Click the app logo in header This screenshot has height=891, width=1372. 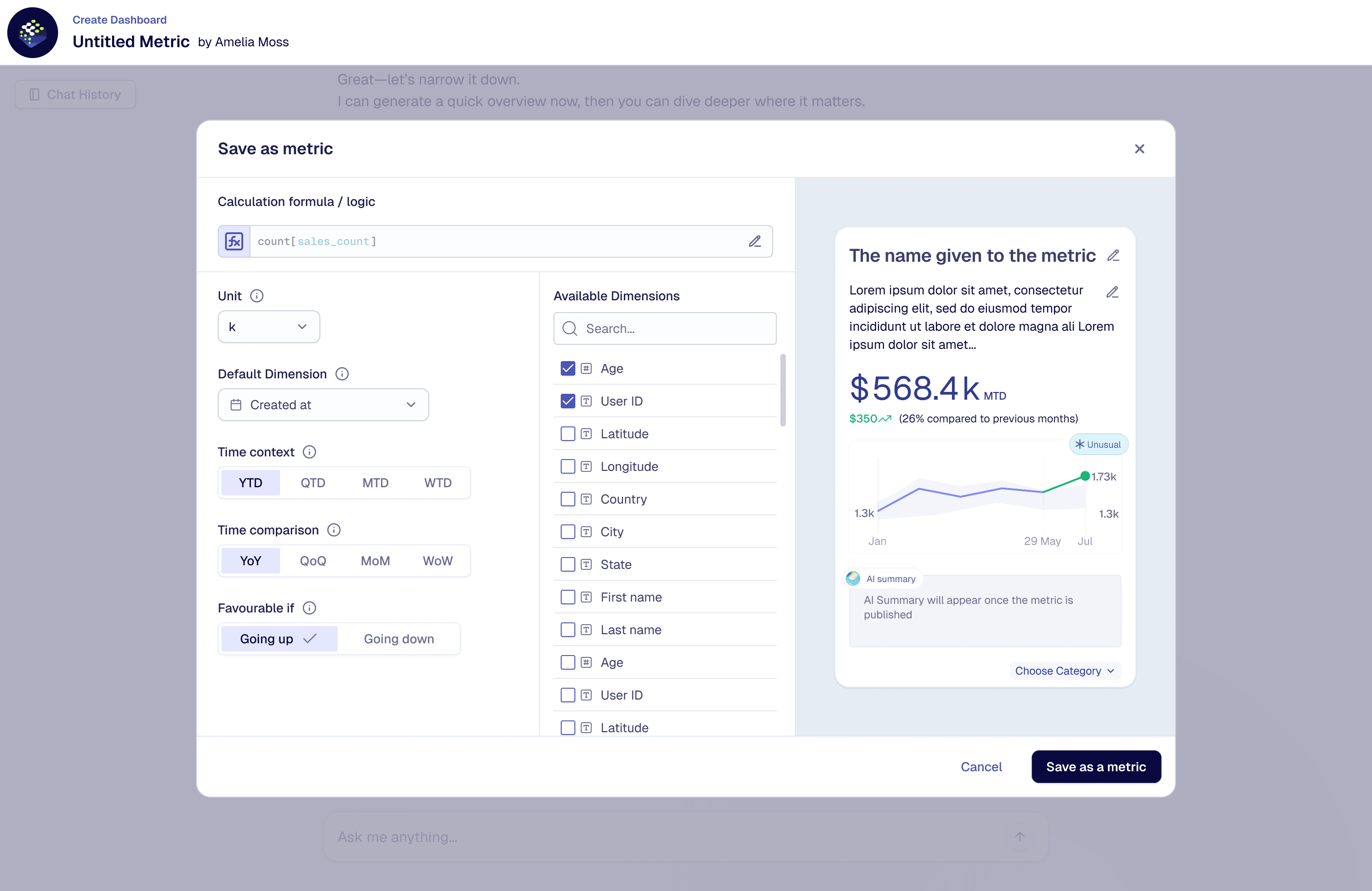click(32, 33)
